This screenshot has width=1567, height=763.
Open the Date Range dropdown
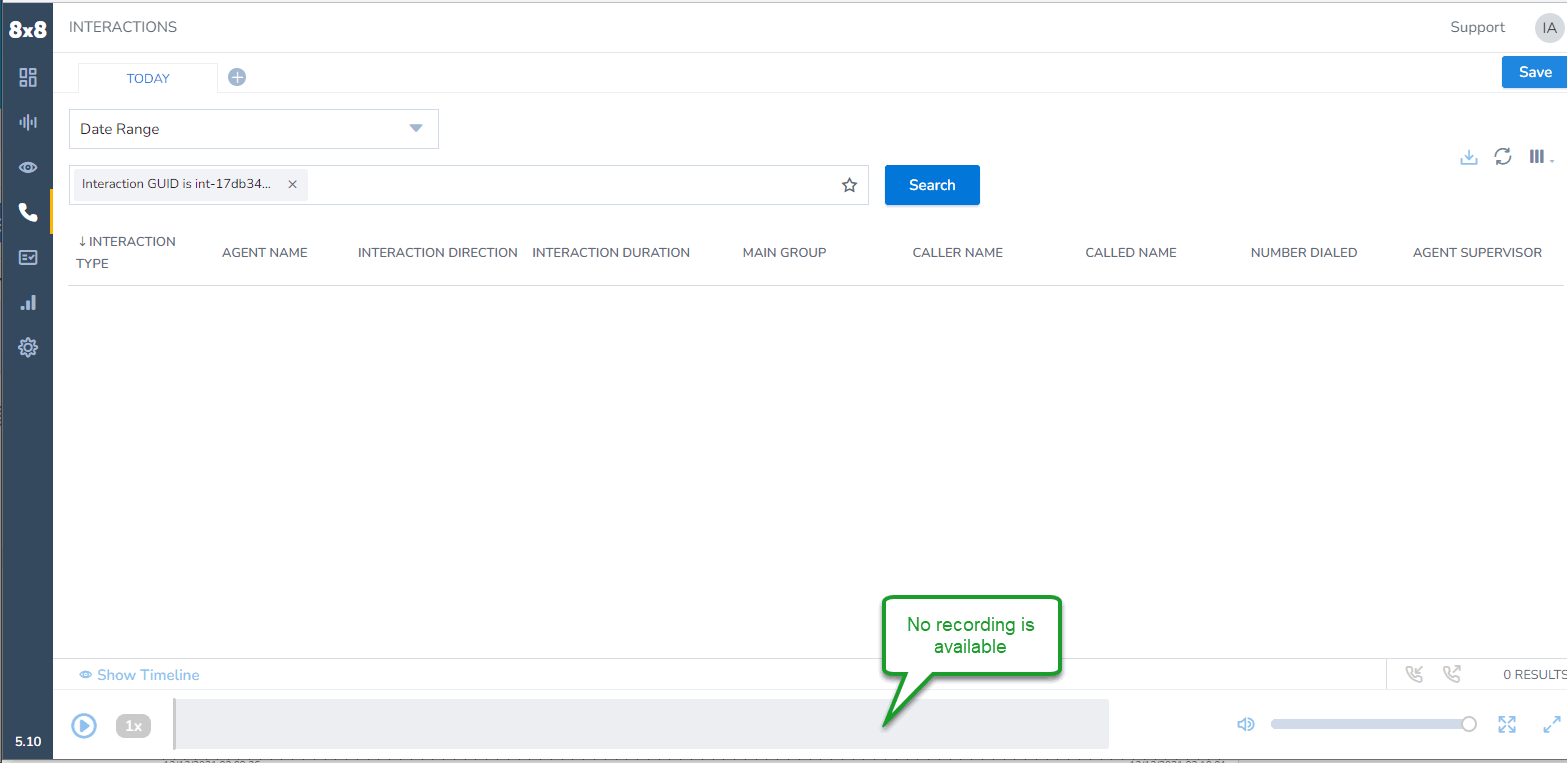click(x=254, y=129)
